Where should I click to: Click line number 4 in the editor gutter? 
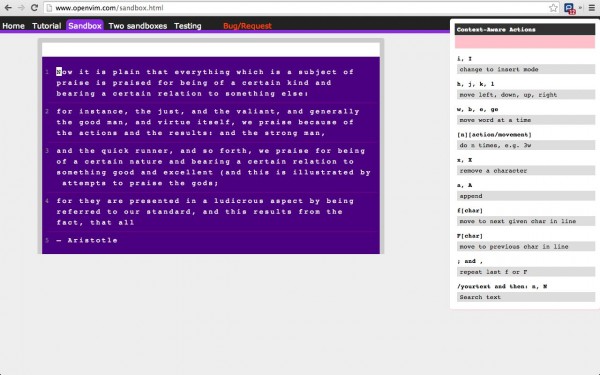pyautogui.click(x=47, y=201)
